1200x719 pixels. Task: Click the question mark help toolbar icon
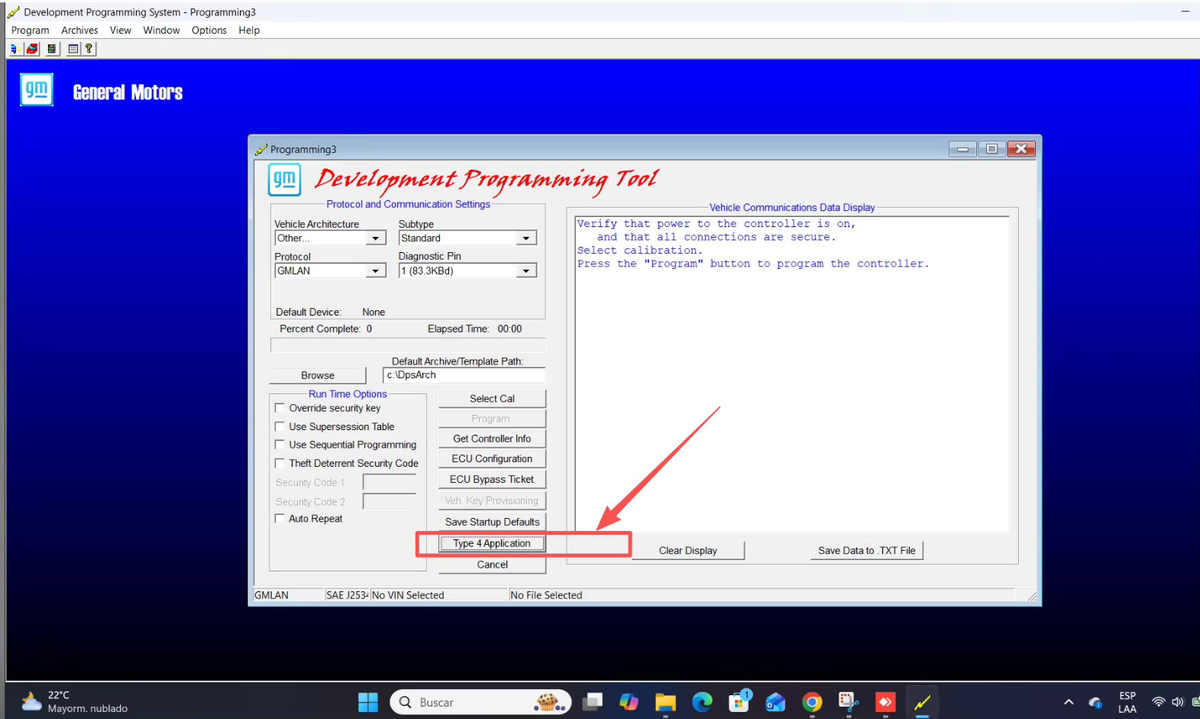[x=89, y=48]
